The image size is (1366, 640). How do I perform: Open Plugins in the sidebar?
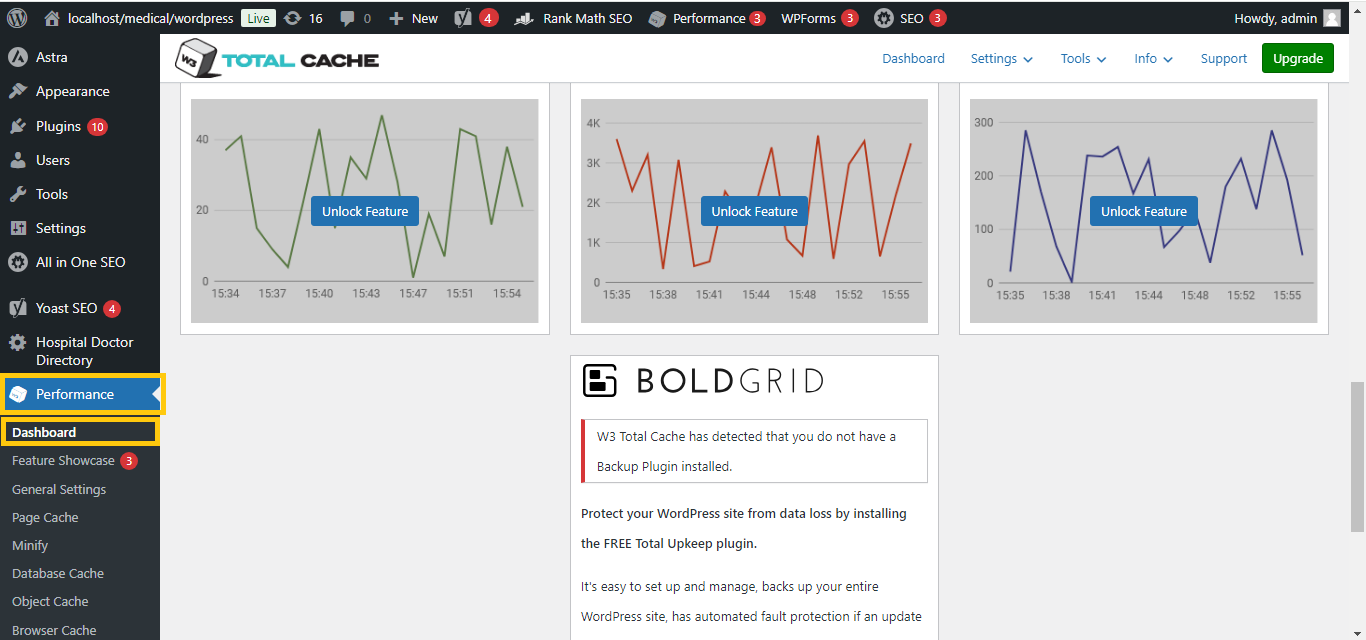tap(58, 126)
